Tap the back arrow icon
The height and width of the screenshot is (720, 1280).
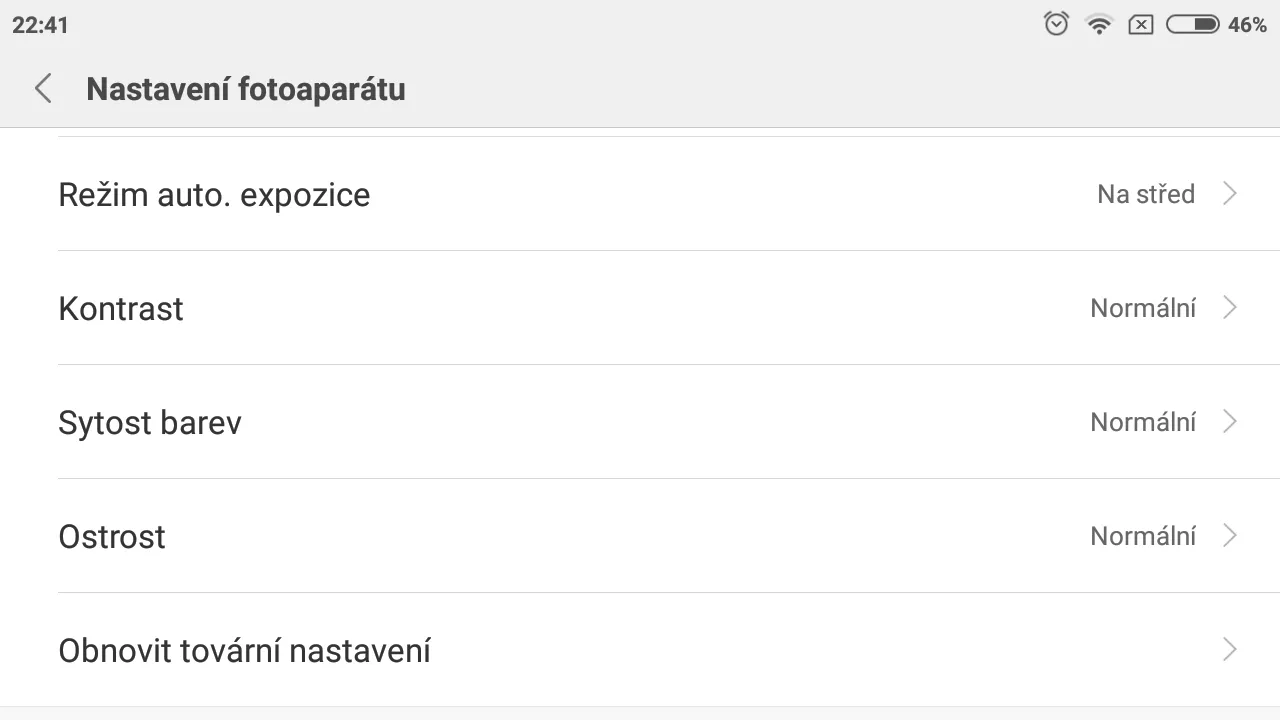click(43, 89)
